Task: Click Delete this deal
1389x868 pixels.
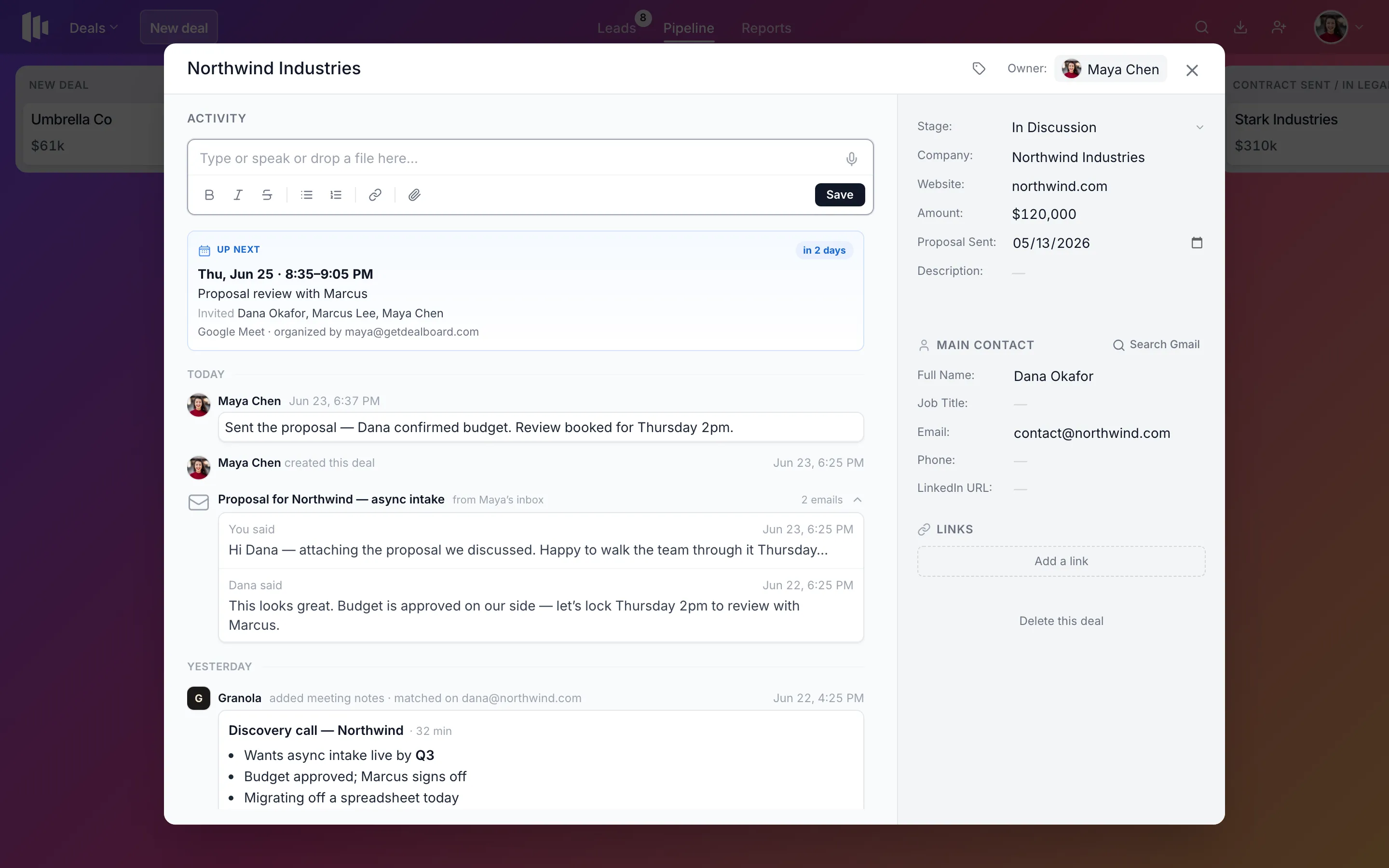Action: coord(1061,621)
